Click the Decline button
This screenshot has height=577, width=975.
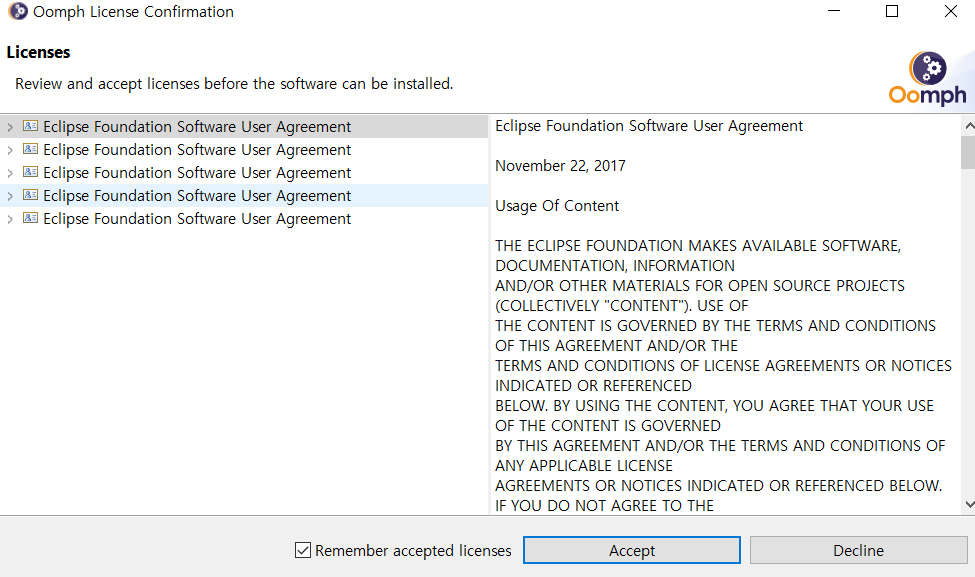(858, 550)
